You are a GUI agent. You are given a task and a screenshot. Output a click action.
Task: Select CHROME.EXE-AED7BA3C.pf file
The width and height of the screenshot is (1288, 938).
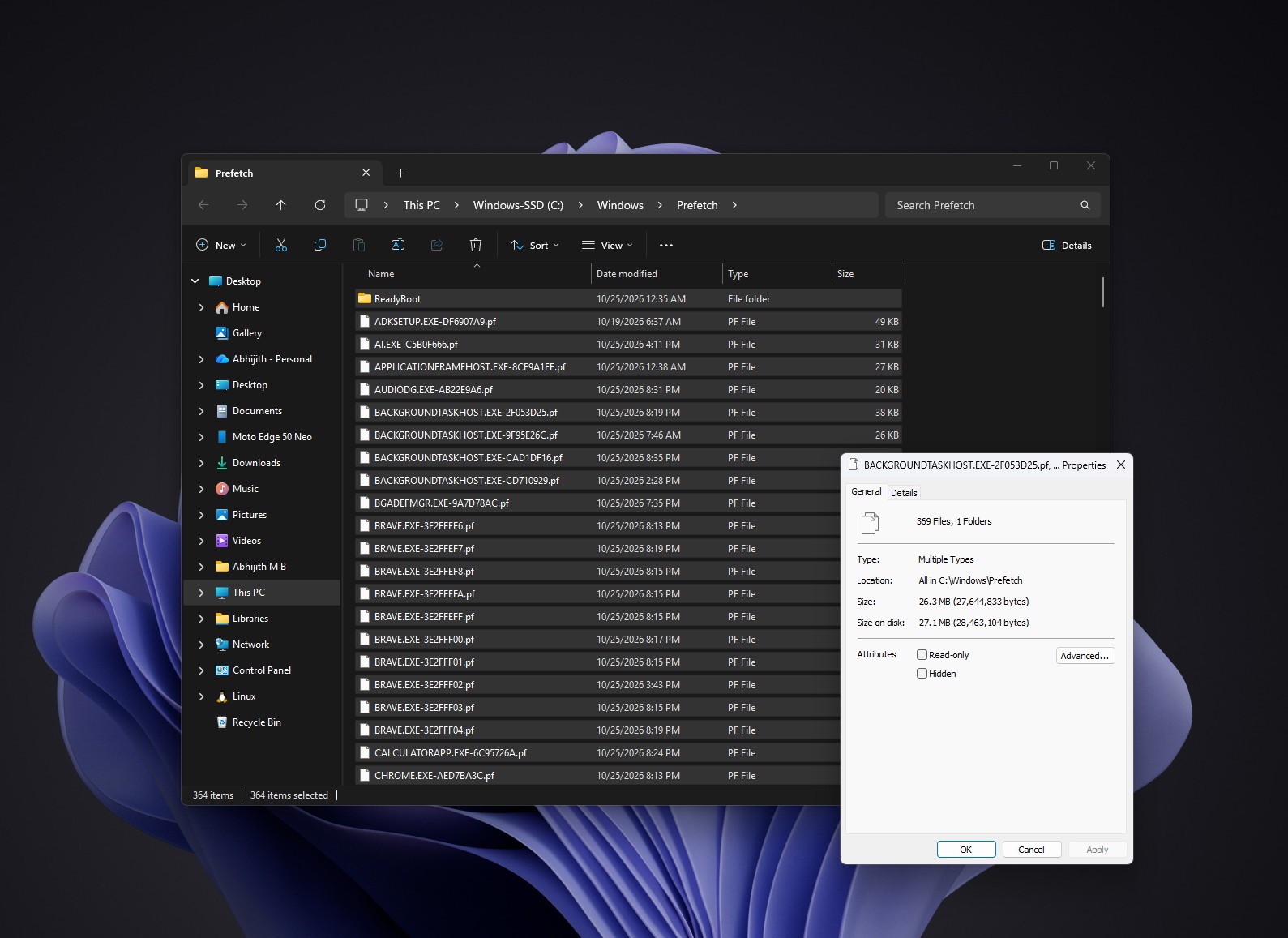click(x=598, y=776)
